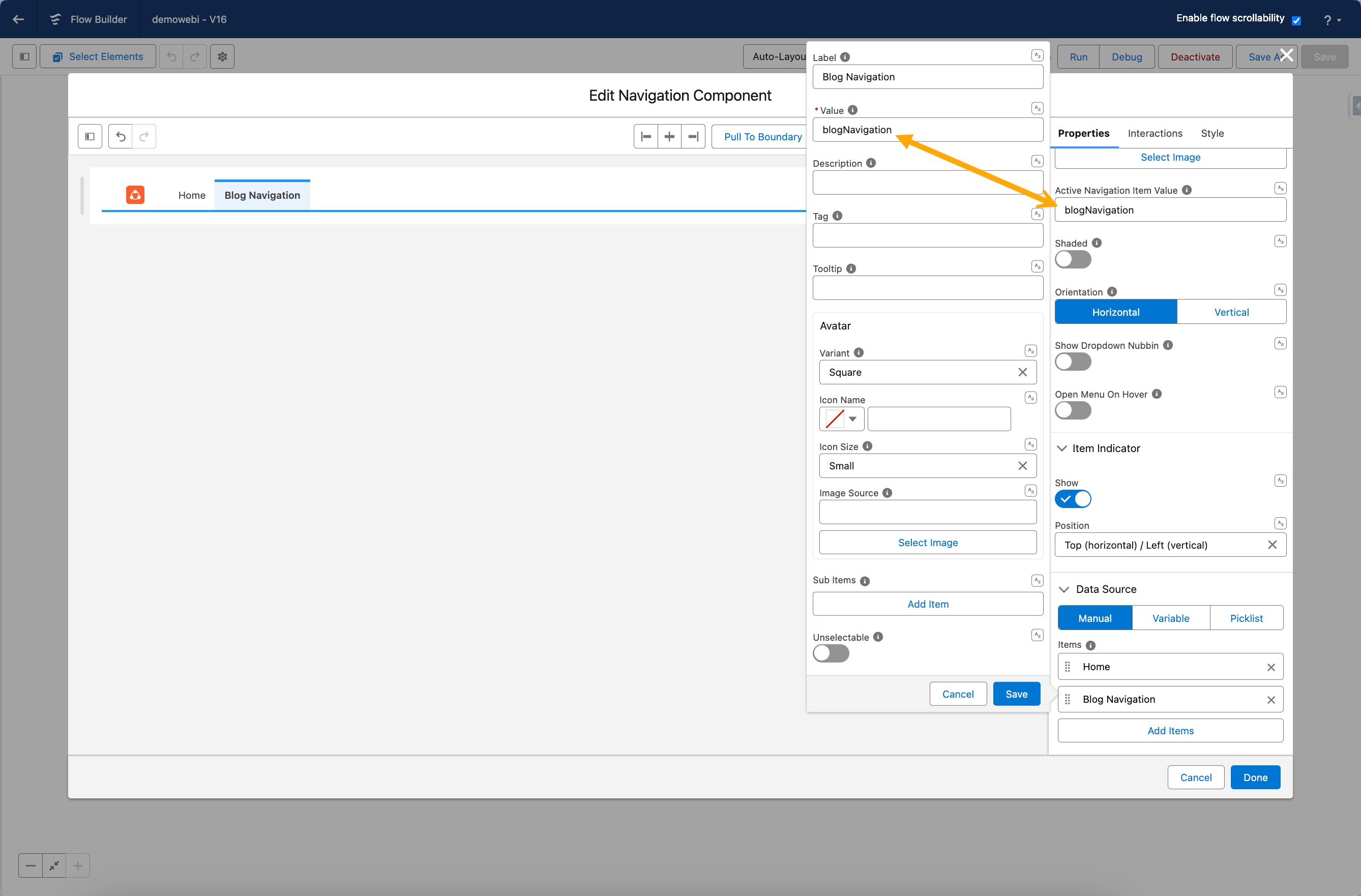
Task: Open the Icon Name picker dropdown arrow
Action: click(x=852, y=419)
